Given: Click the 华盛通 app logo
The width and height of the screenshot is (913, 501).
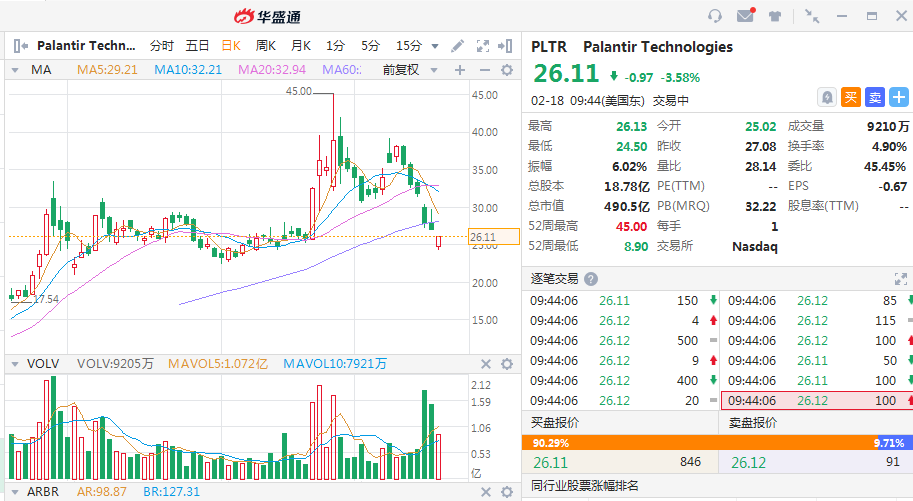Looking at the screenshot, I should tap(267, 16).
